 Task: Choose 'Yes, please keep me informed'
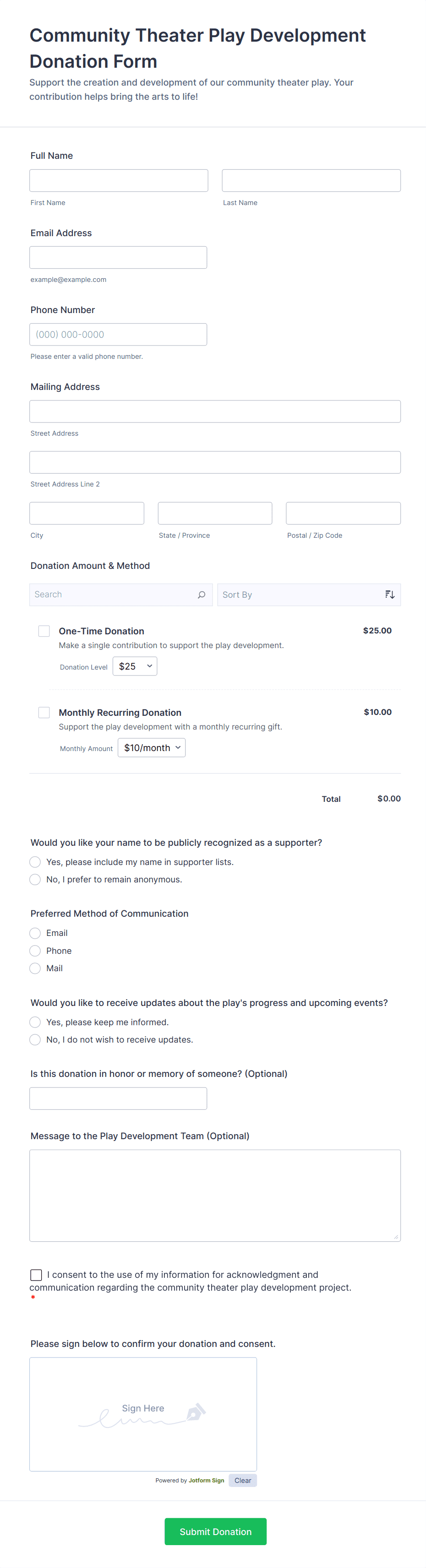pyautogui.click(x=35, y=1022)
